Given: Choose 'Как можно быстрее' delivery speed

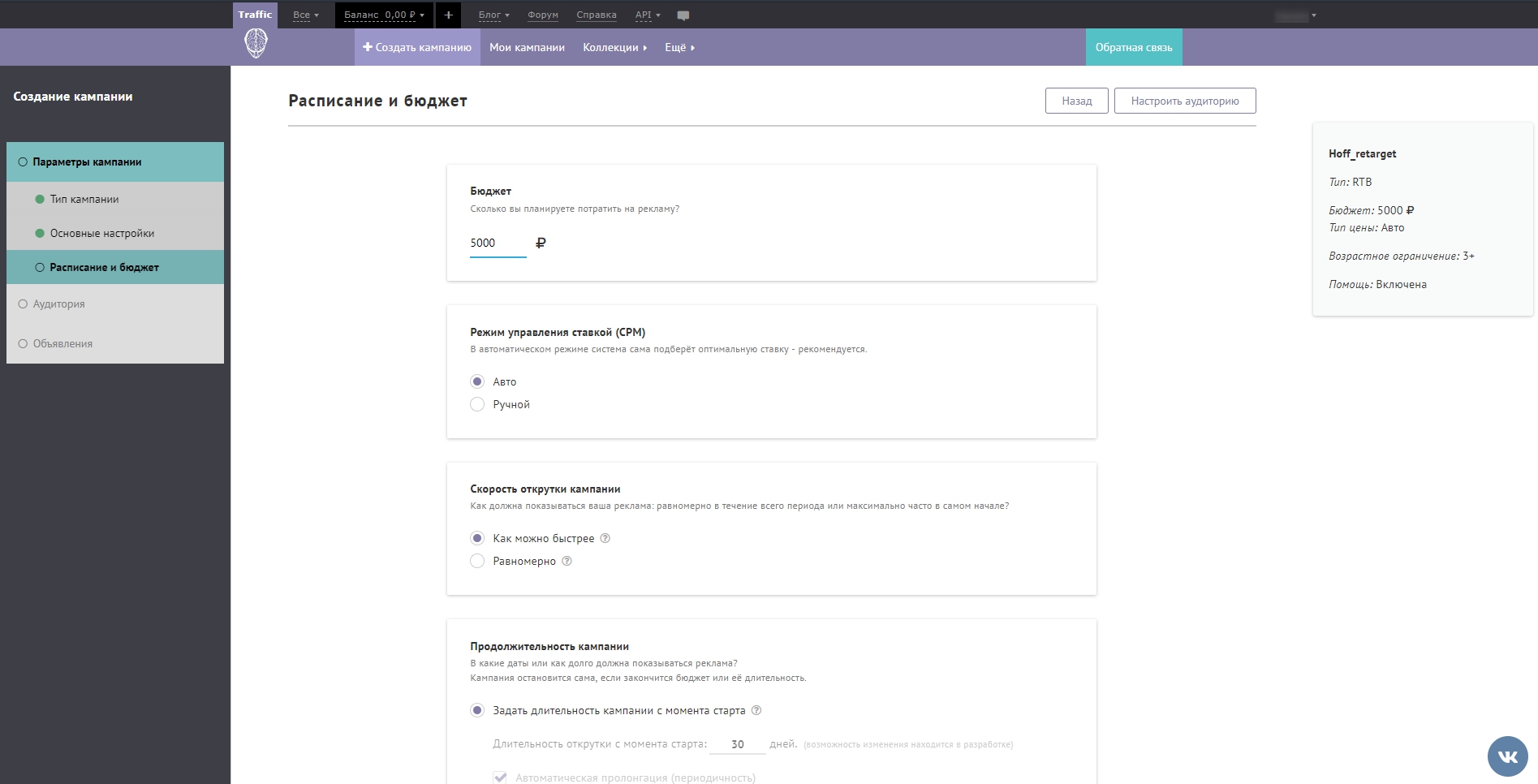Looking at the screenshot, I should [x=477, y=538].
